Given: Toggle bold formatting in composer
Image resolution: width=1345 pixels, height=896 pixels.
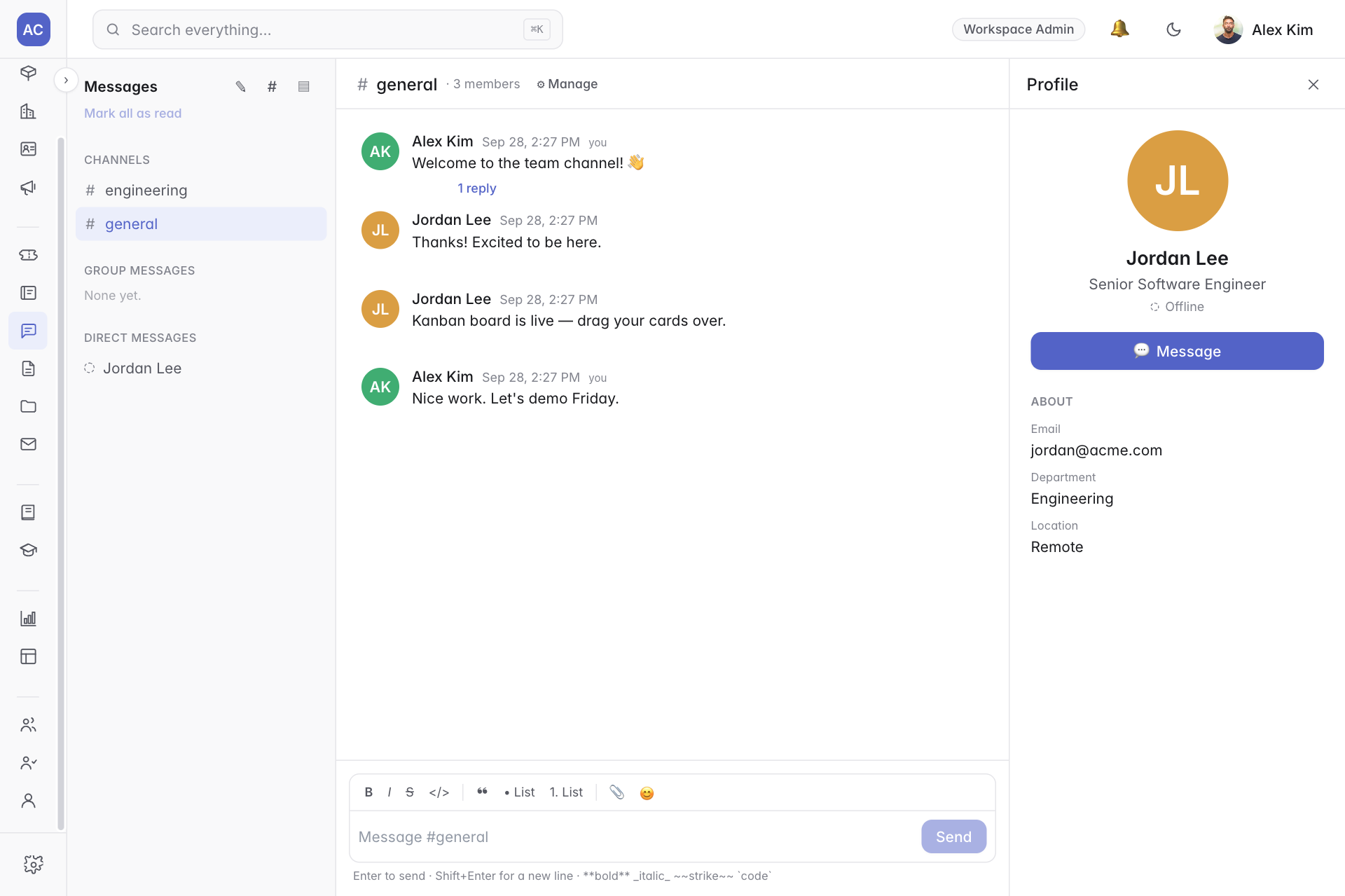Looking at the screenshot, I should 368,792.
